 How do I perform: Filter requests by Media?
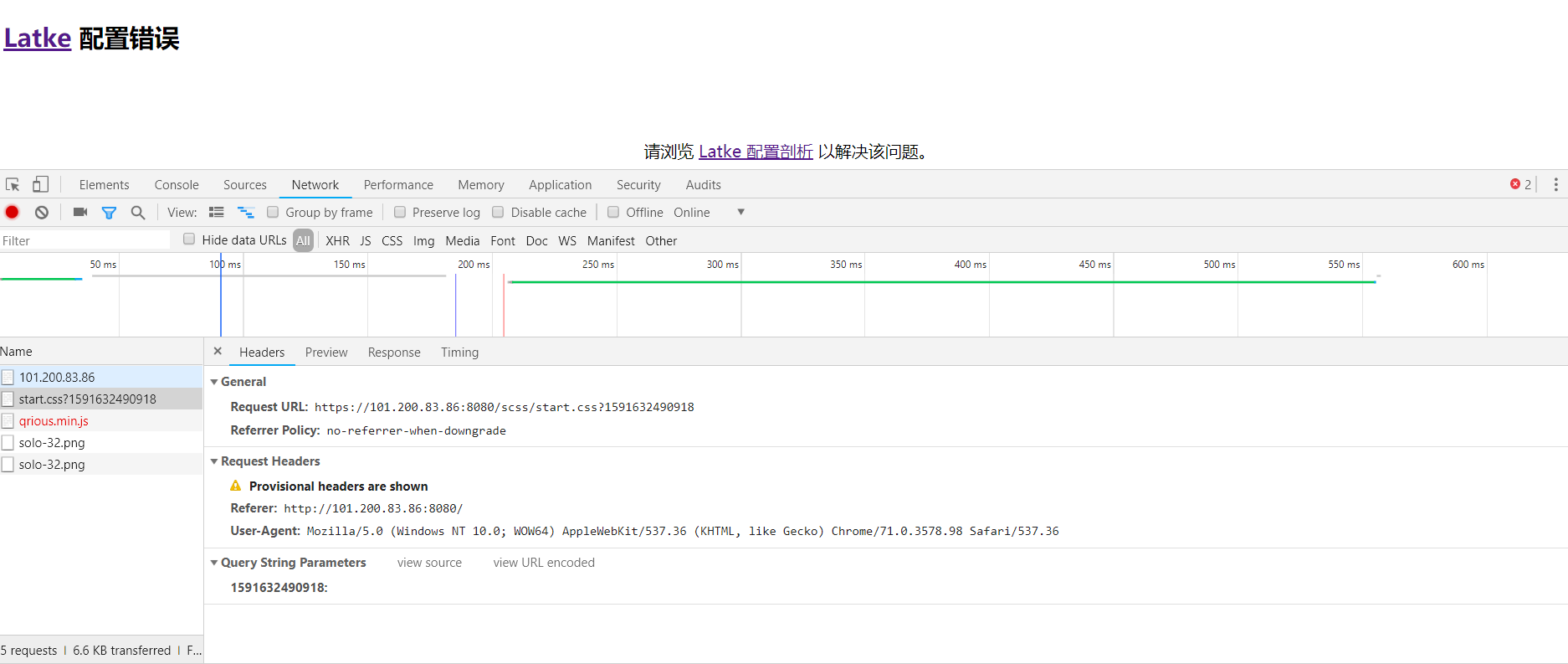coord(463,240)
